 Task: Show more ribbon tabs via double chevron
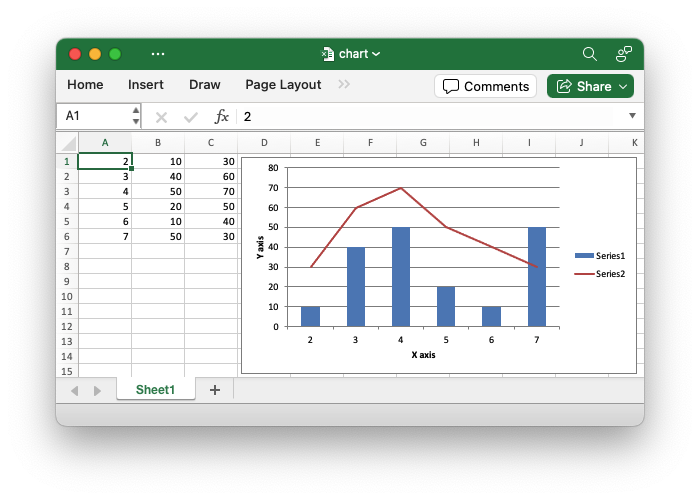click(345, 85)
